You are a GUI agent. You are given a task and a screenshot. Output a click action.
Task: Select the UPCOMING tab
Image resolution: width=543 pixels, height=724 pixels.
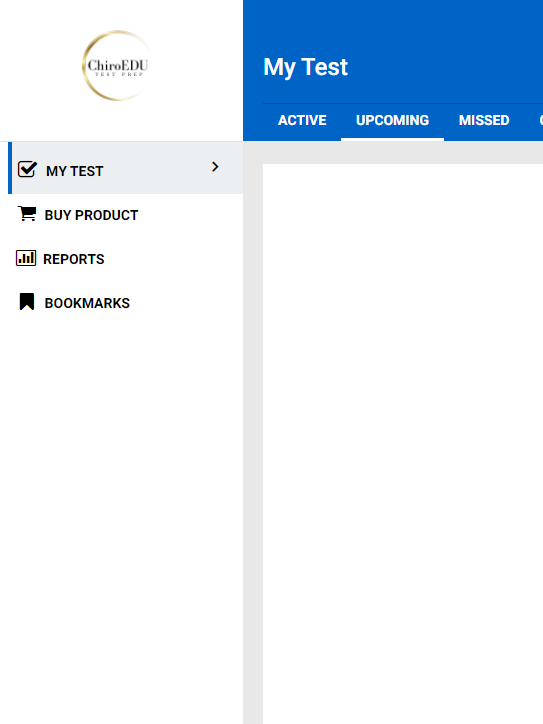click(x=392, y=121)
